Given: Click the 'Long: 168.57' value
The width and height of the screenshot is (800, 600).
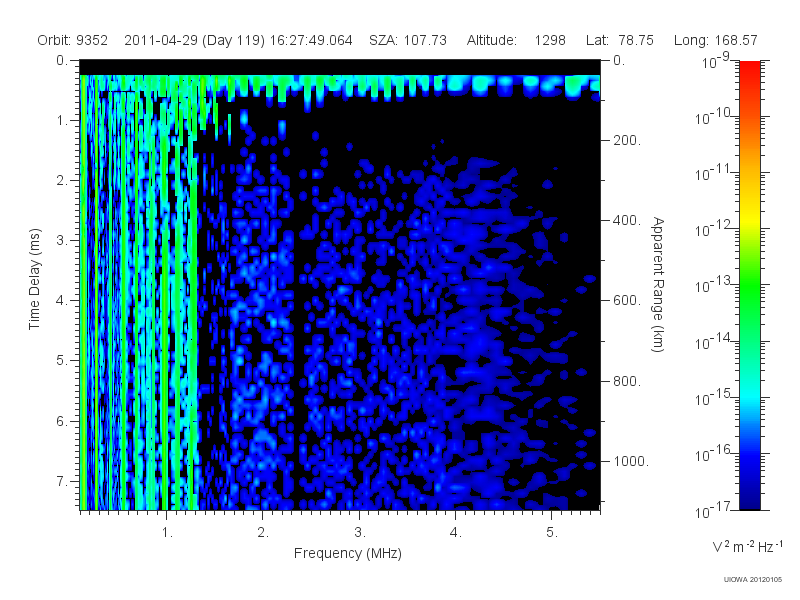Looking at the screenshot, I should coord(715,40).
